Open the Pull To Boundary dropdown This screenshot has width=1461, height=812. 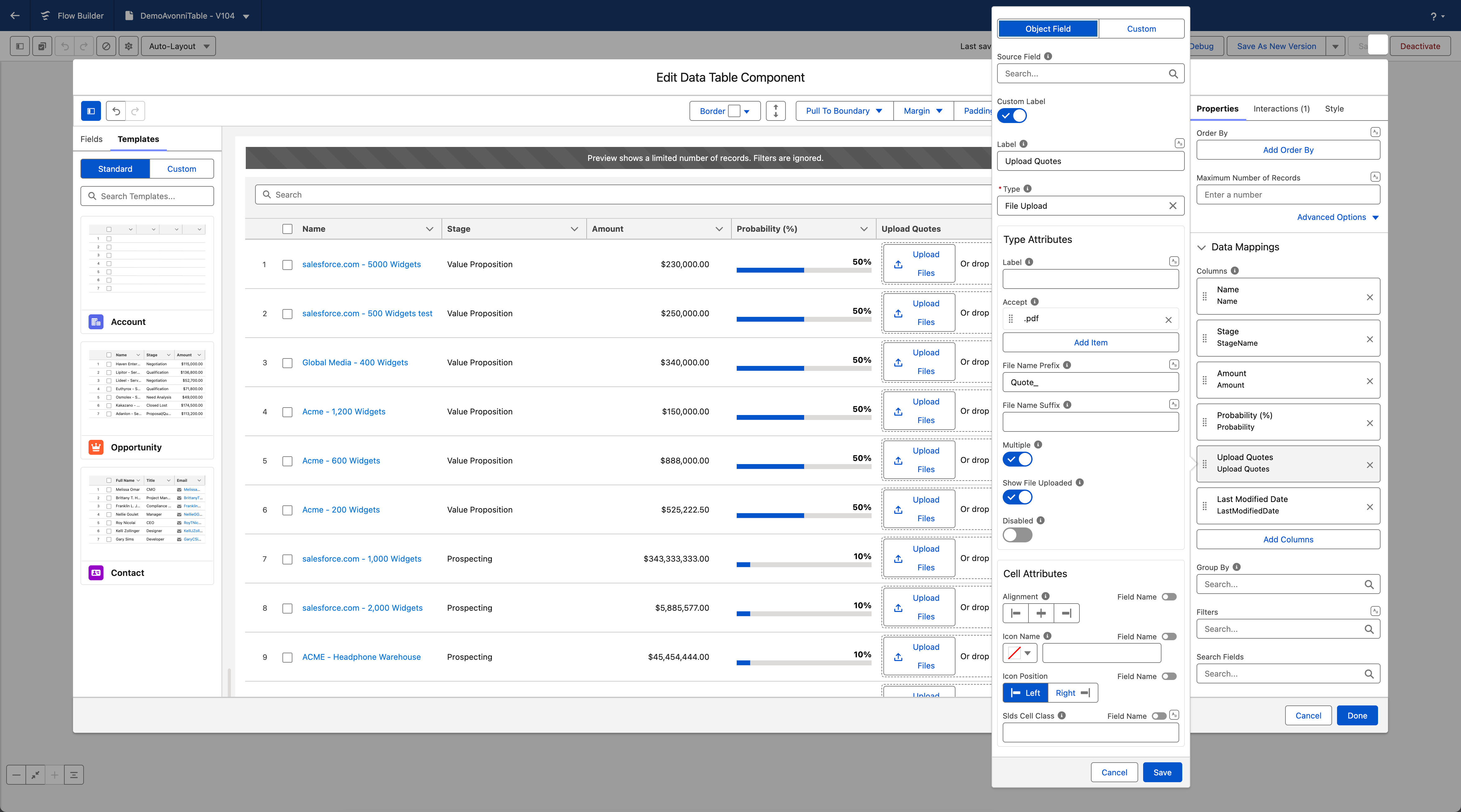[x=844, y=111]
